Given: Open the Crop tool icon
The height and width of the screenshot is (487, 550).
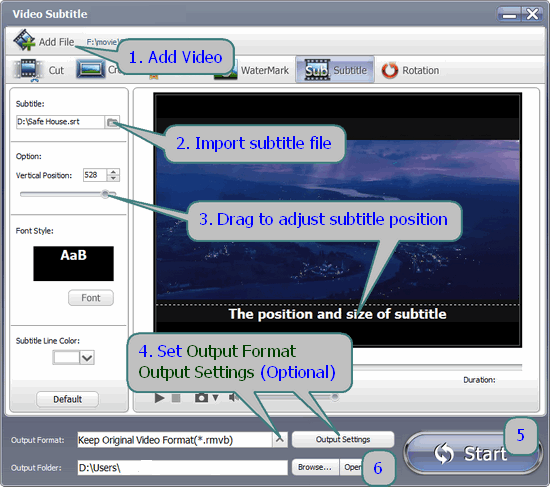Looking at the screenshot, I should click(x=90, y=69).
